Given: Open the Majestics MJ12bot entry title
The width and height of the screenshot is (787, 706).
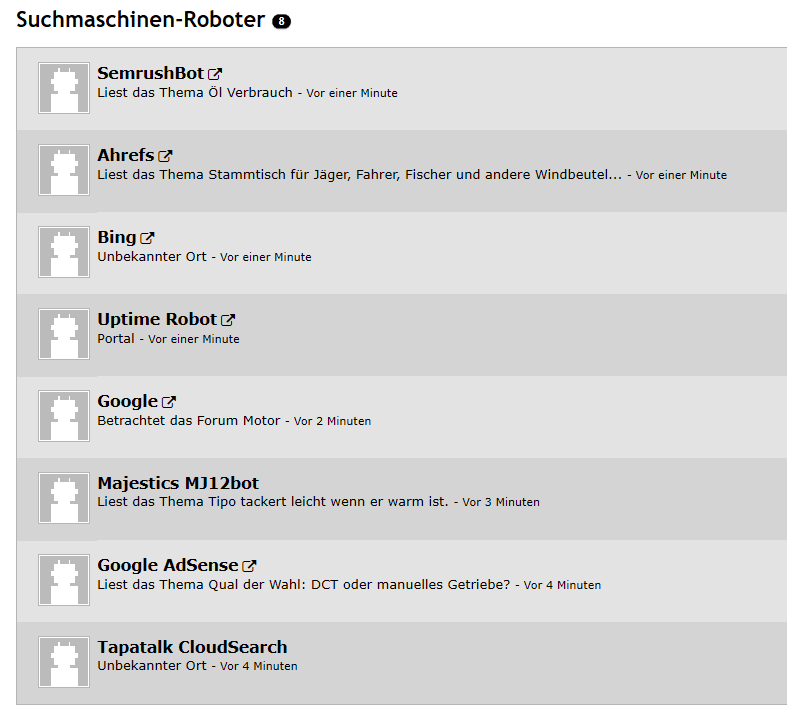Looking at the screenshot, I should coord(178,483).
